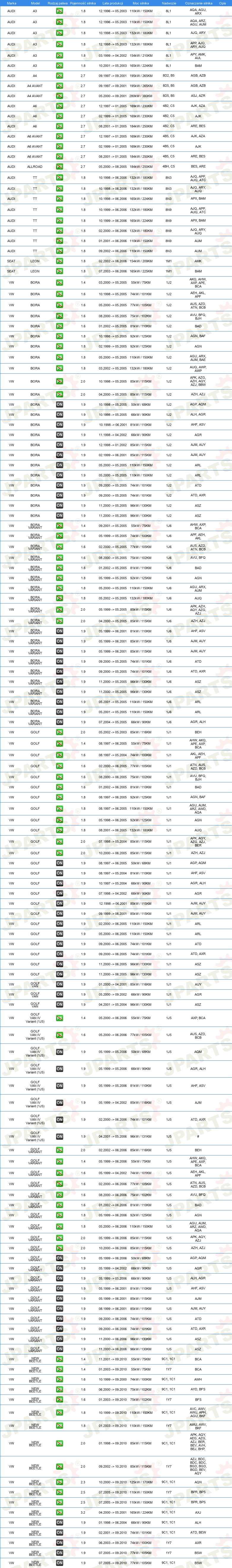
Task: Select the 125kW / 170KM power cell
Action: [141, 1482]
